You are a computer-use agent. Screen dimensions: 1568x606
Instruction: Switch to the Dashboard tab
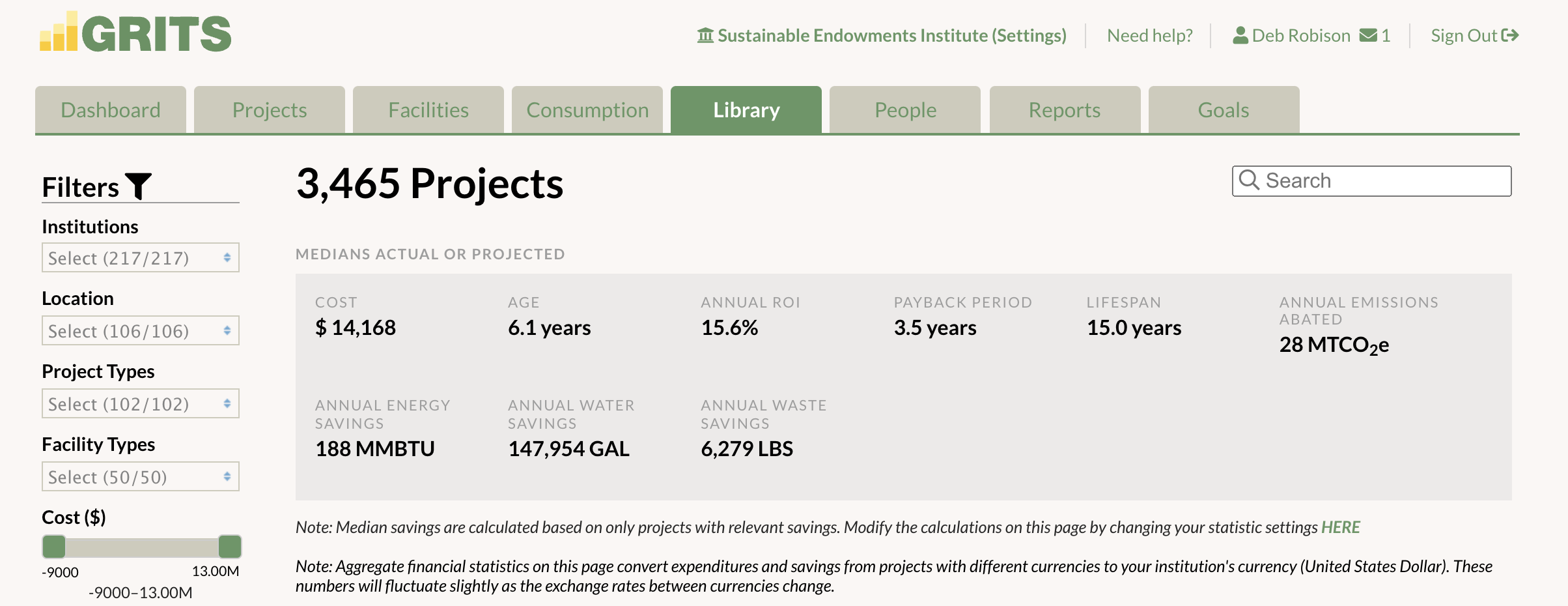pos(110,109)
